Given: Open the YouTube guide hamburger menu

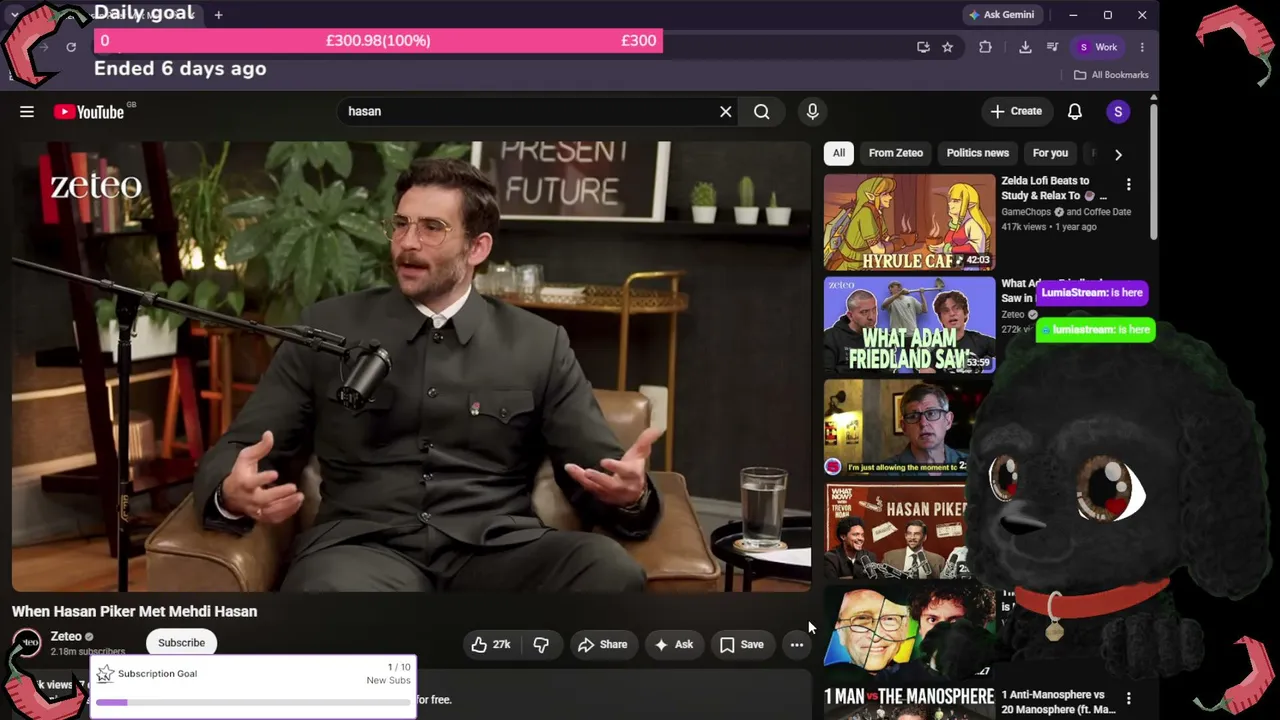Looking at the screenshot, I should 27,111.
